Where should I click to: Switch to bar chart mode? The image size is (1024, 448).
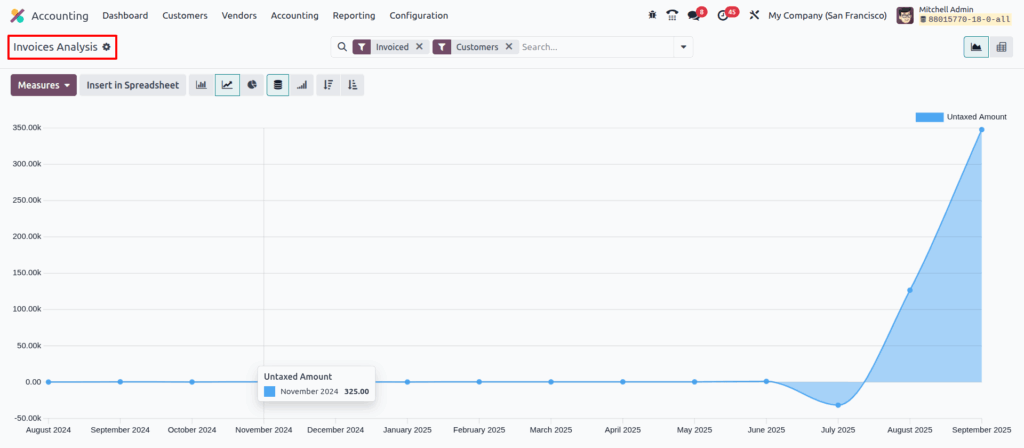pos(202,85)
